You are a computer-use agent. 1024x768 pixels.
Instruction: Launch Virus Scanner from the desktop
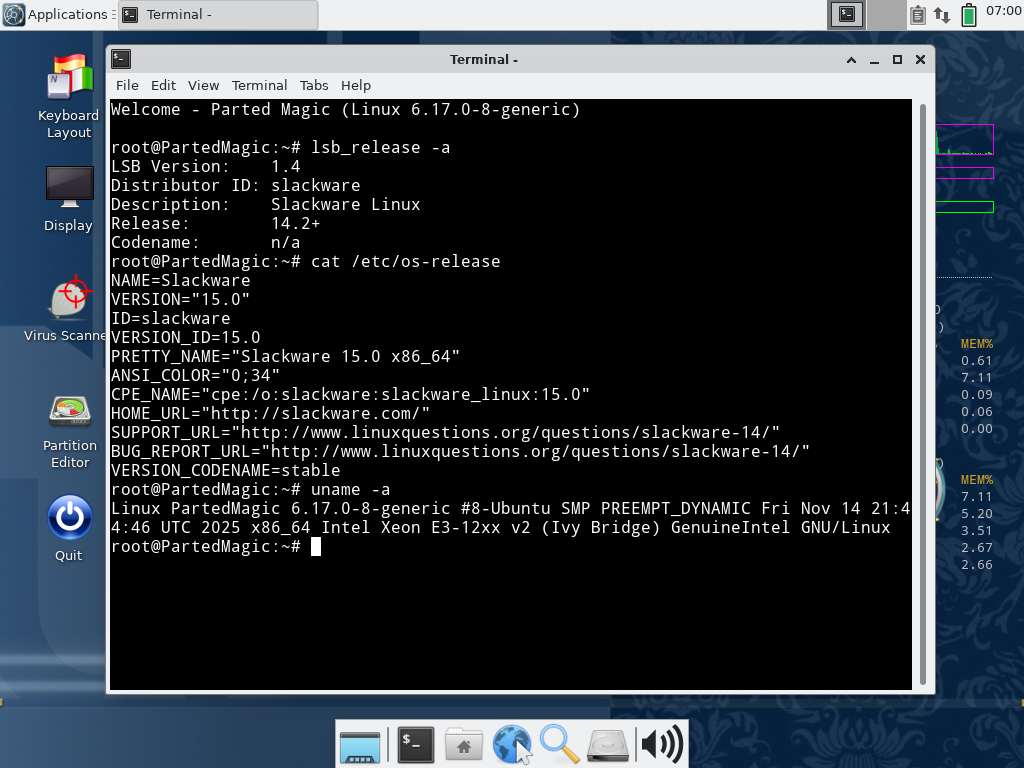[x=69, y=299]
